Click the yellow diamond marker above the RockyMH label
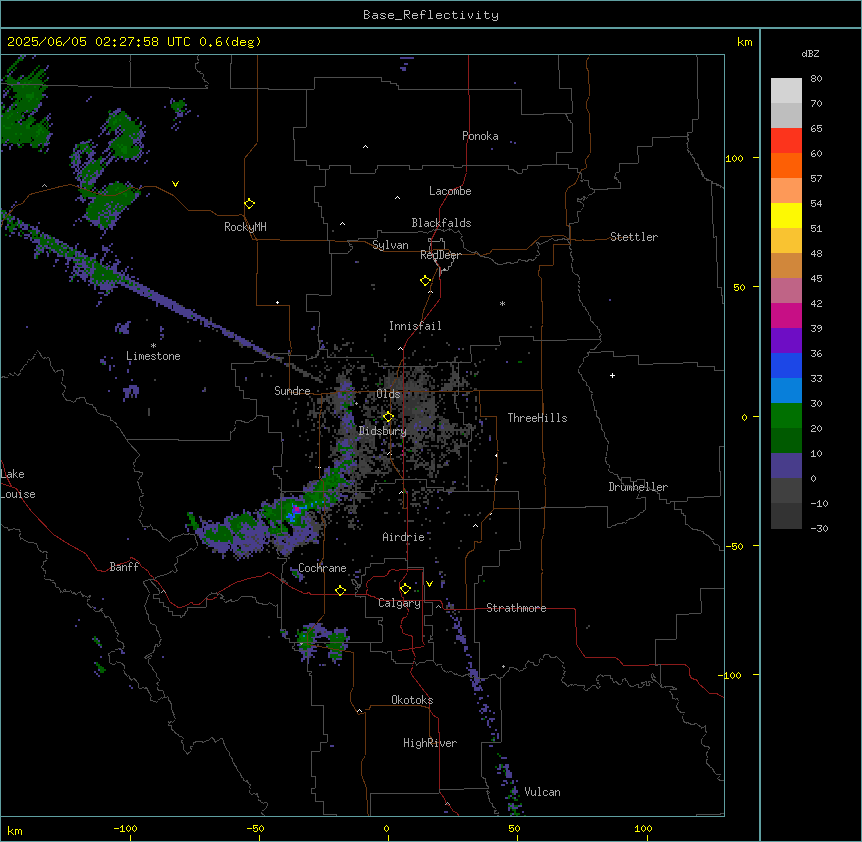Screen dimensions: 862x842 (249, 204)
